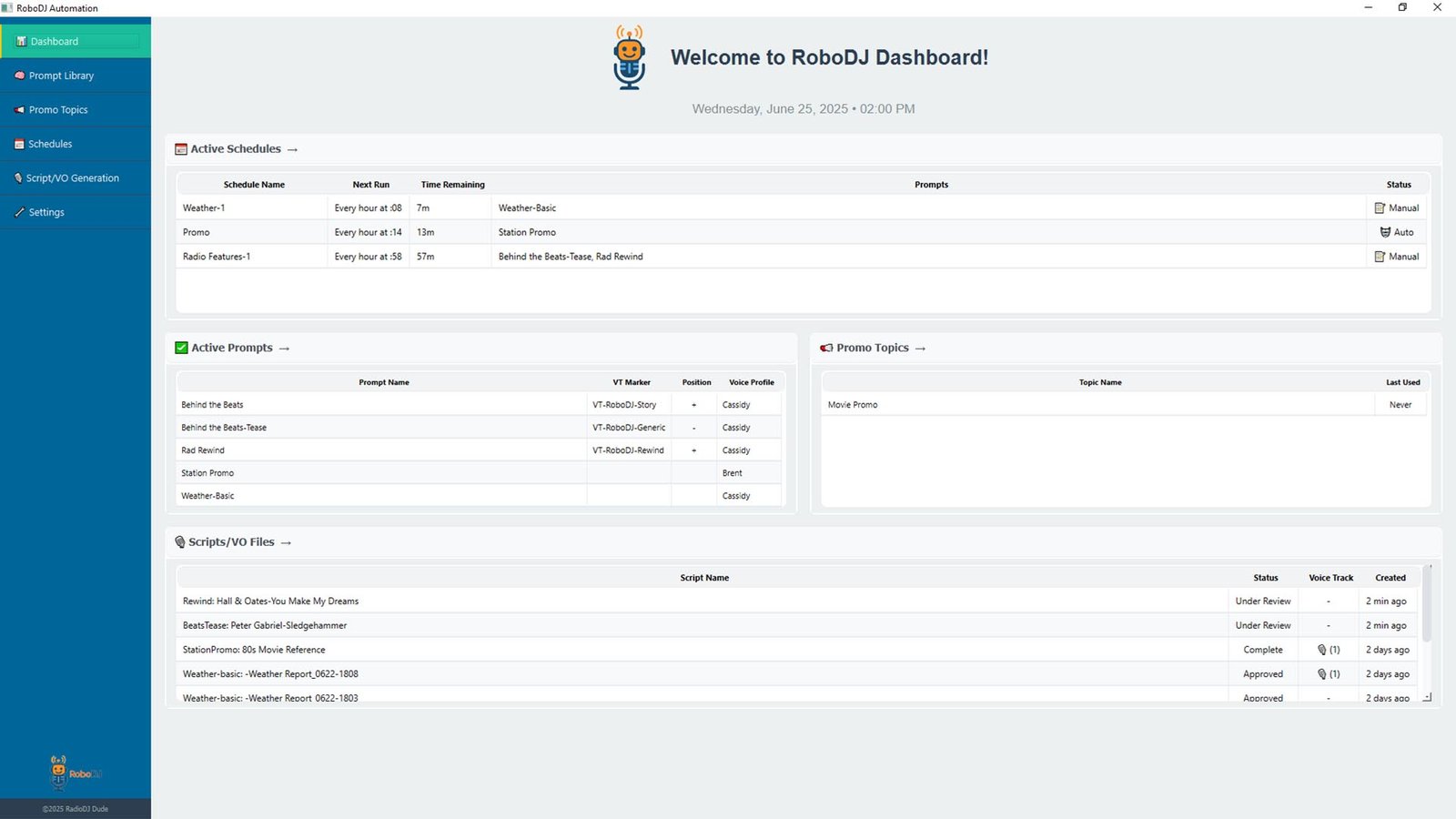
Task: Select the Radio Features-1 schedule row
Action: [x=217, y=257]
